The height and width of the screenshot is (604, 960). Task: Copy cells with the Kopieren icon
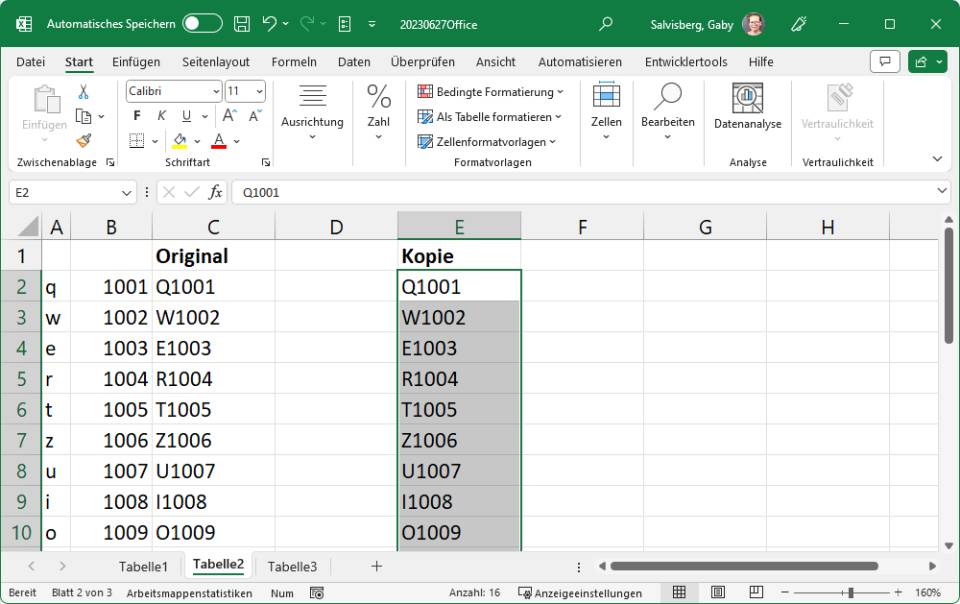pos(84,114)
